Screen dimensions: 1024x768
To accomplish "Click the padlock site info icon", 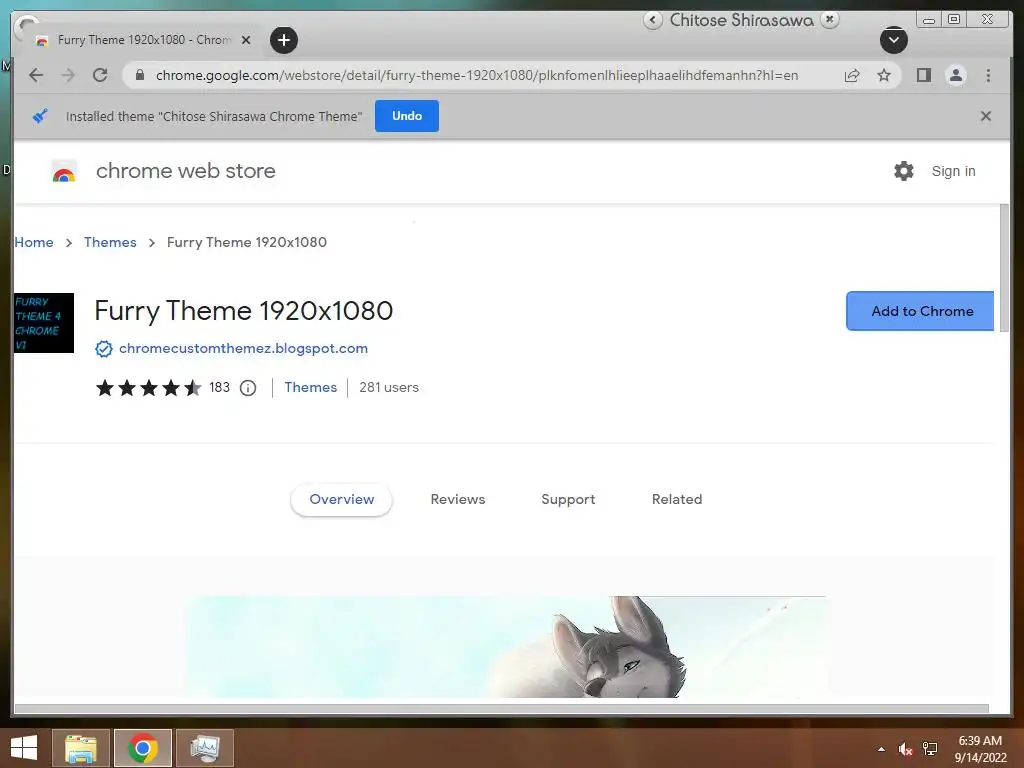I will coord(140,75).
